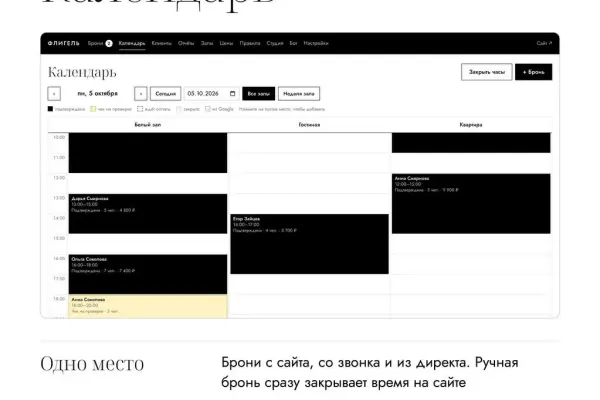Click the Брони counter badge showing 2
The width and height of the screenshot is (600, 400).
[109, 43]
